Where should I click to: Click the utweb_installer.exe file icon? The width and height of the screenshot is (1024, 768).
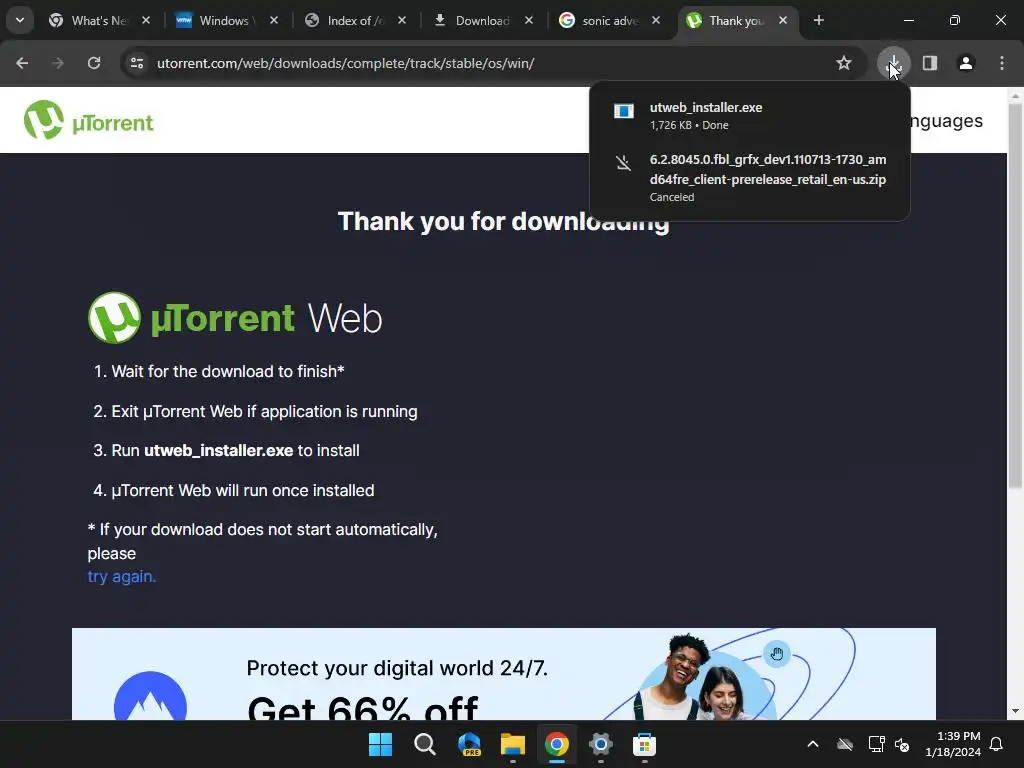[624, 111]
